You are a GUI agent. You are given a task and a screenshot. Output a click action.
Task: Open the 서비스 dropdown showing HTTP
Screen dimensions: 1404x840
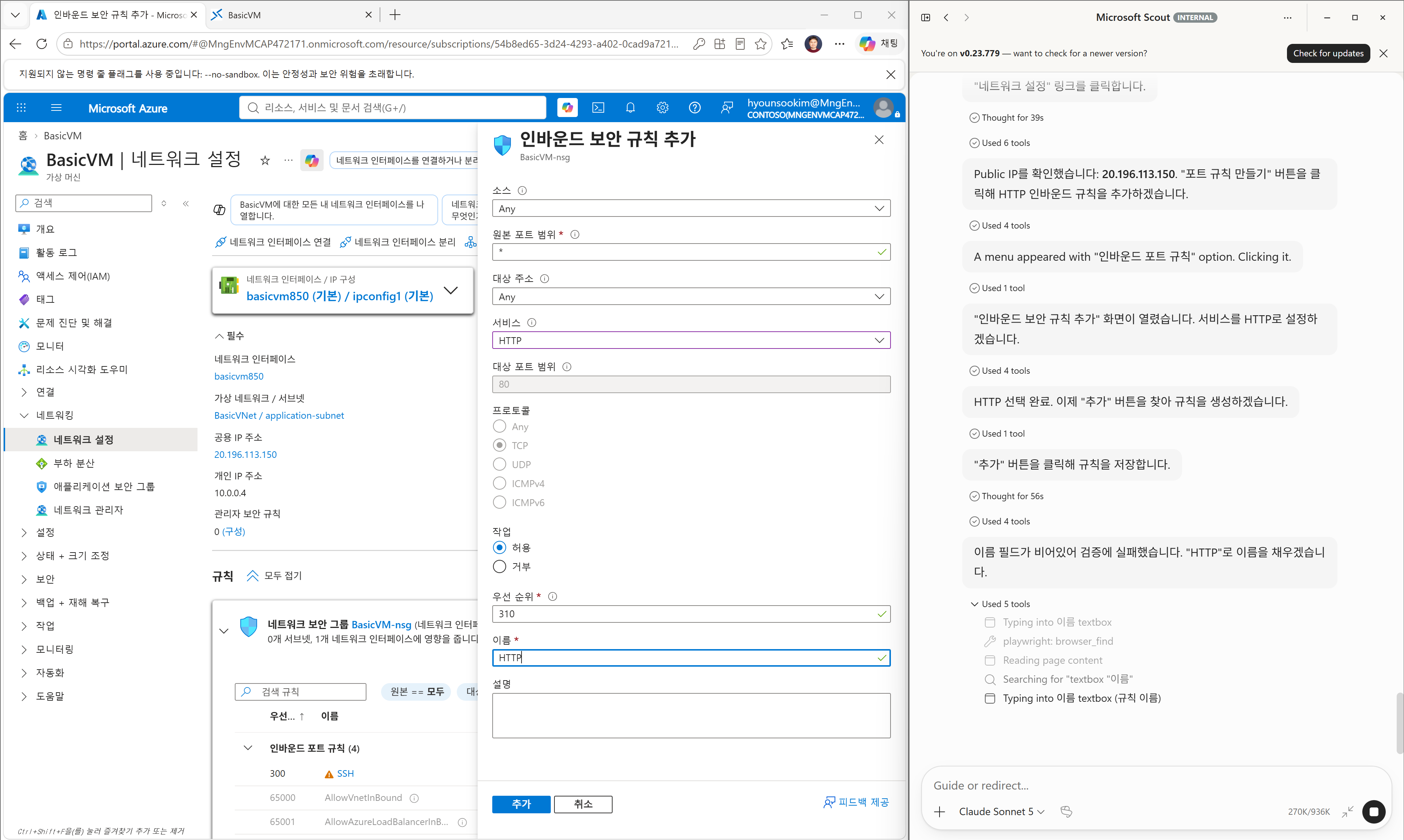tap(691, 340)
